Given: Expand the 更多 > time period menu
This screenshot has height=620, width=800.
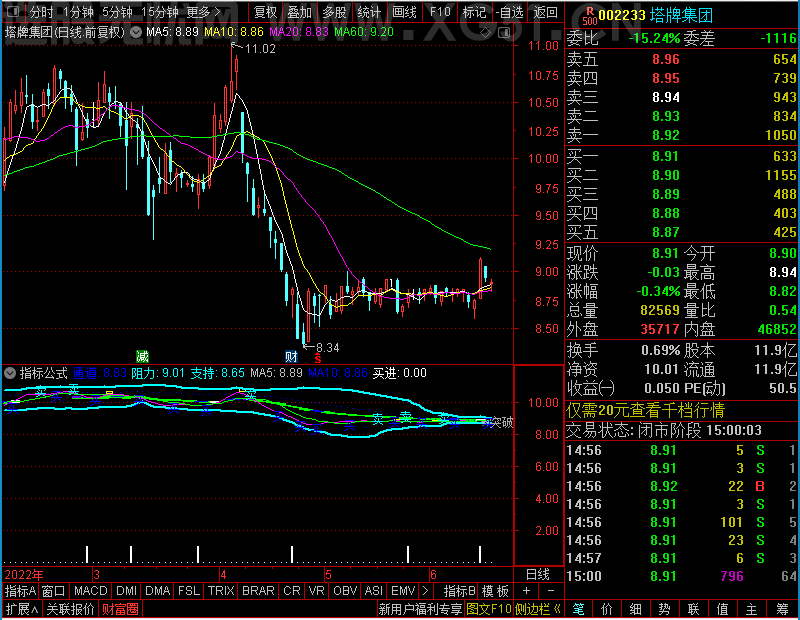Looking at the screenshot, I should point(203,12).
